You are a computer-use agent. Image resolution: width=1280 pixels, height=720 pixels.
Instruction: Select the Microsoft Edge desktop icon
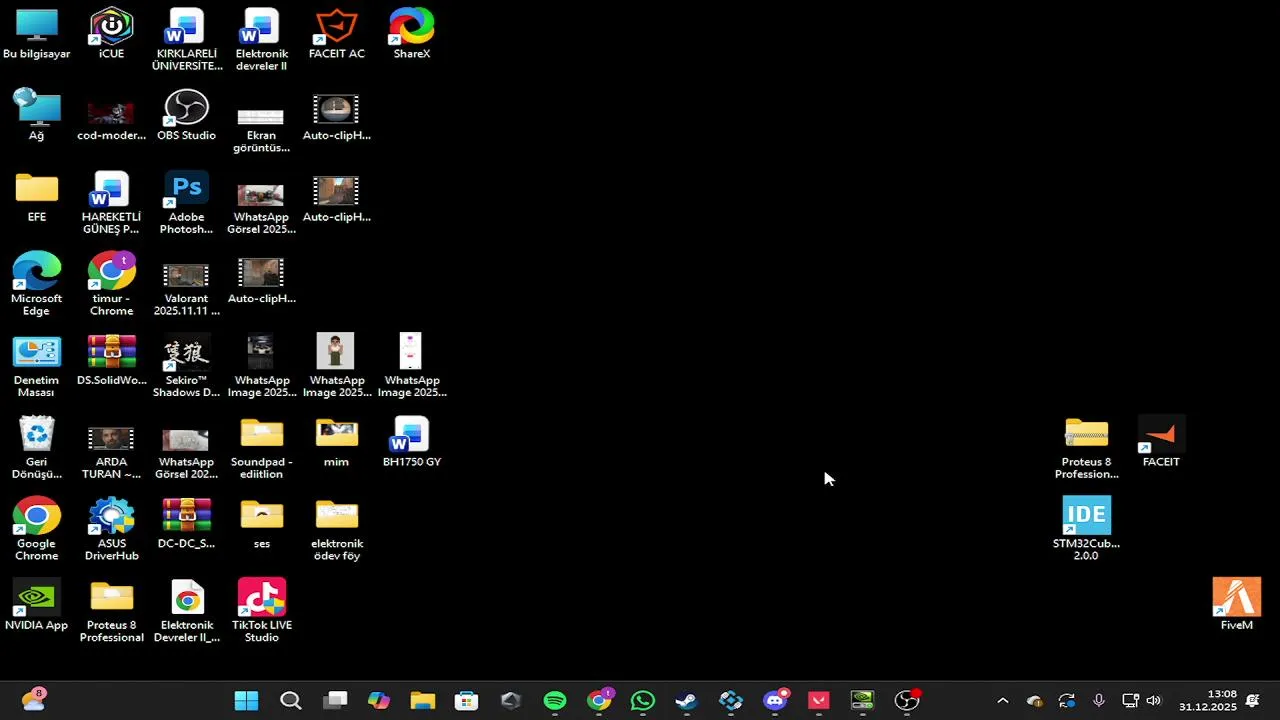click(x=37, y=285)
